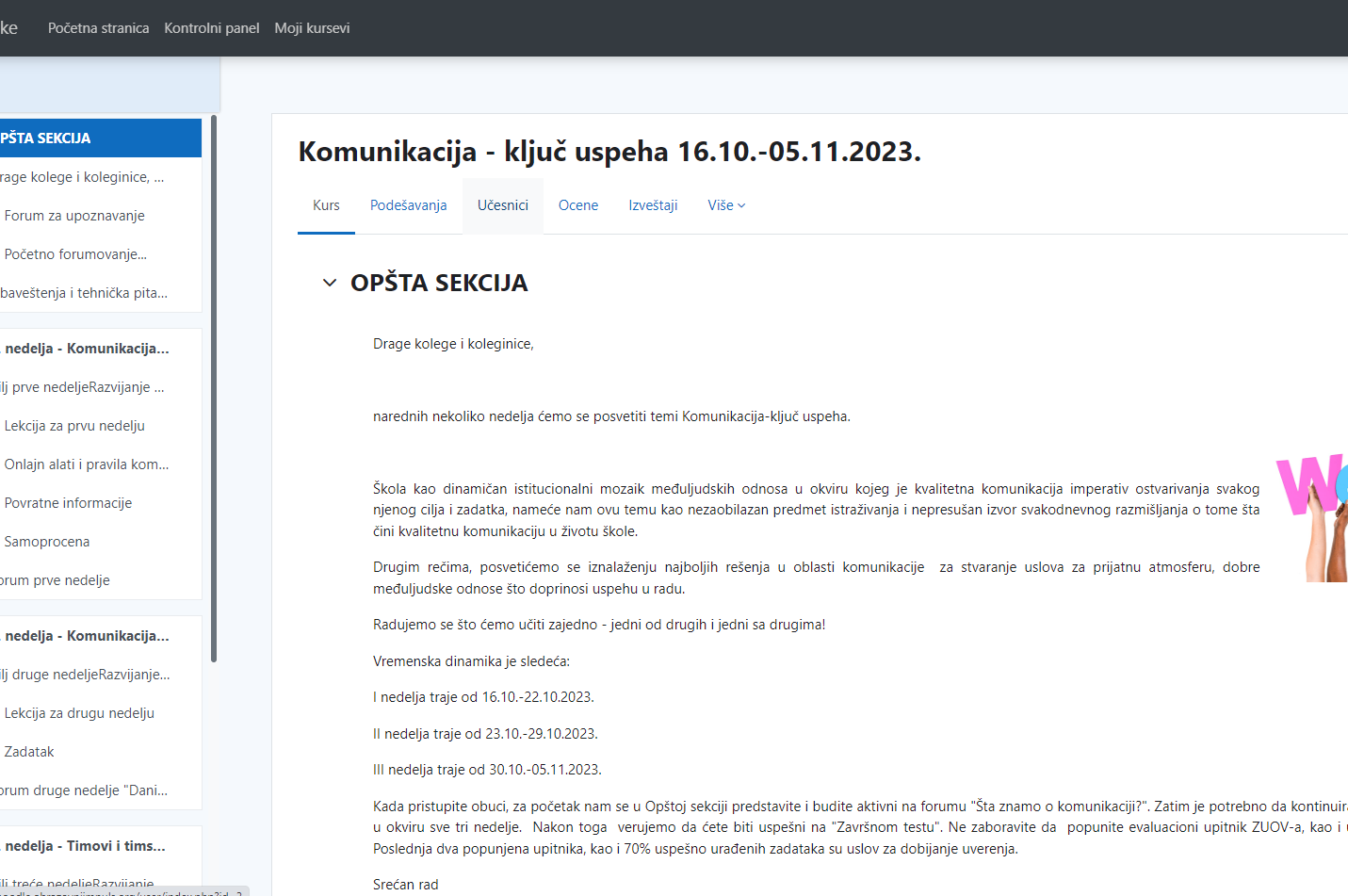Viewport: 1348px width, 896px height.
Task: Select first 'nedelja - Komunikacija' section header
Action: coord(87,349)
